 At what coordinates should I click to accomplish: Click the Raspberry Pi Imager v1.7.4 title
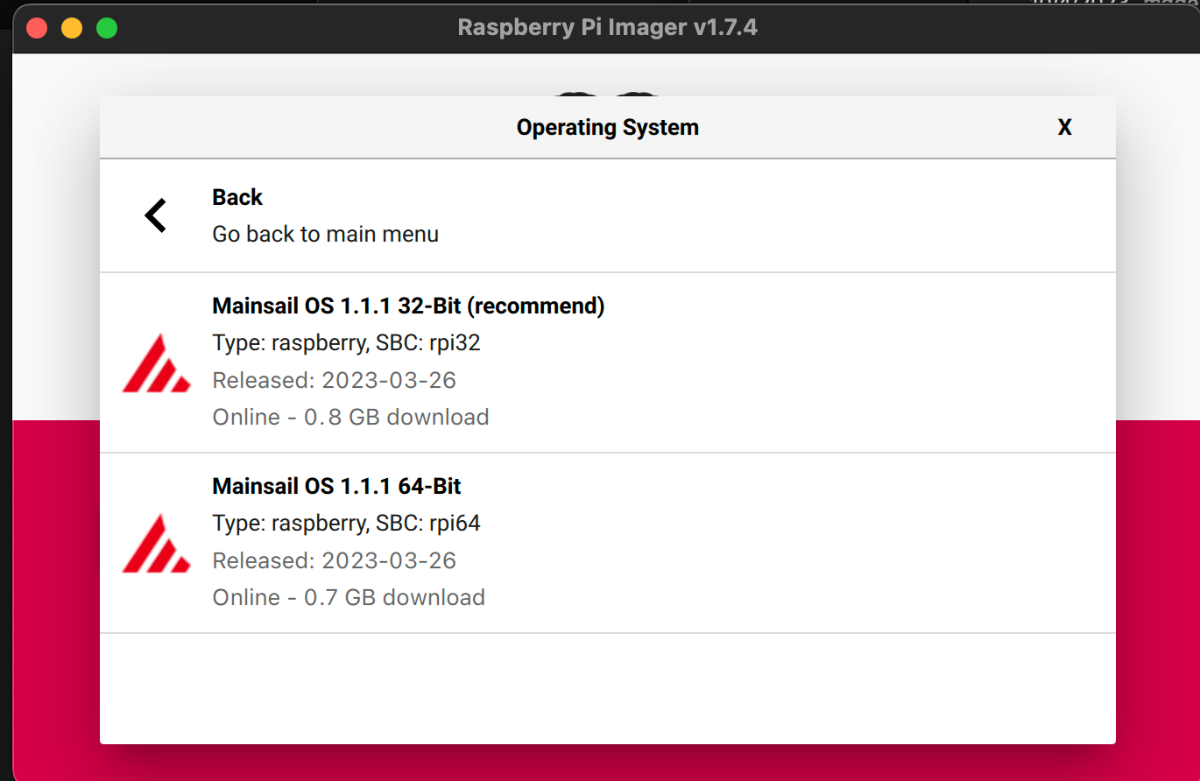tap(607, 27)
